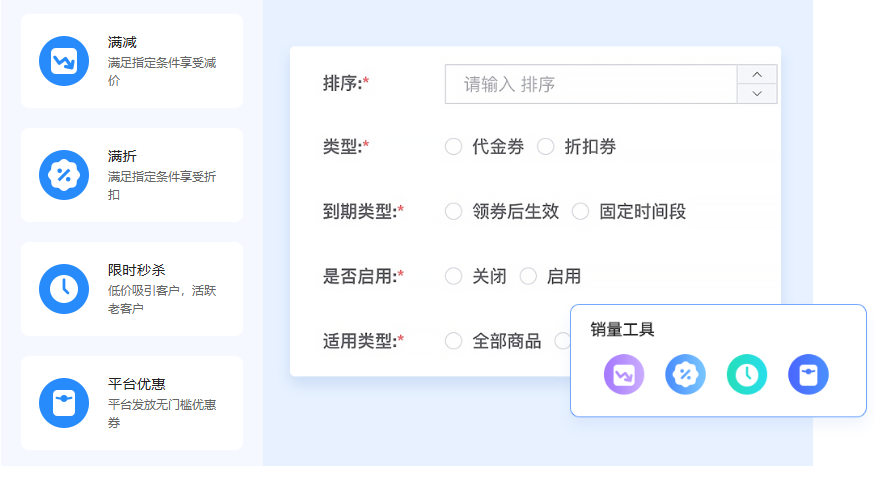The width and height of the screenshot is (894, 489).
Task: Click the teal clock icon in 销量工具
Action: [x=747, y=375]
